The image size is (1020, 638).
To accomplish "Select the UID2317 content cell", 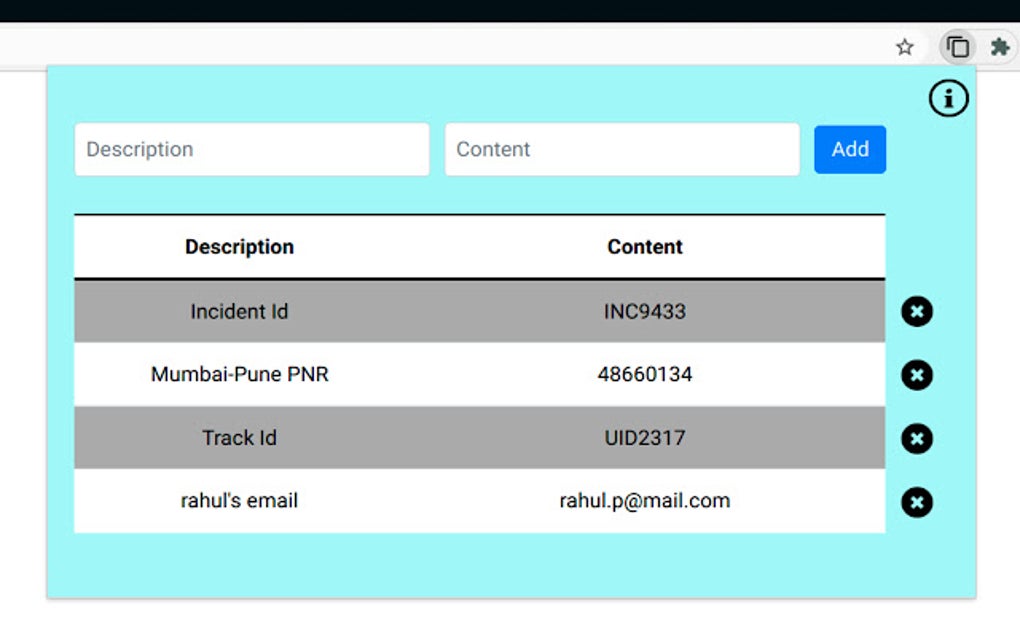I will point(645,438).
